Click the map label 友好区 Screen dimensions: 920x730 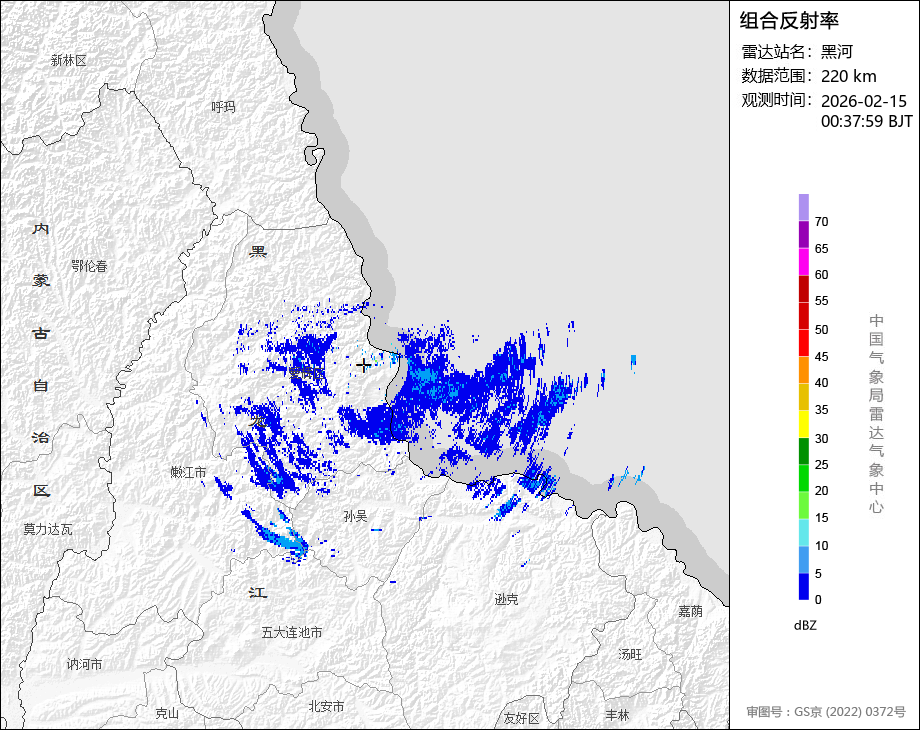[x=521, y=718]
